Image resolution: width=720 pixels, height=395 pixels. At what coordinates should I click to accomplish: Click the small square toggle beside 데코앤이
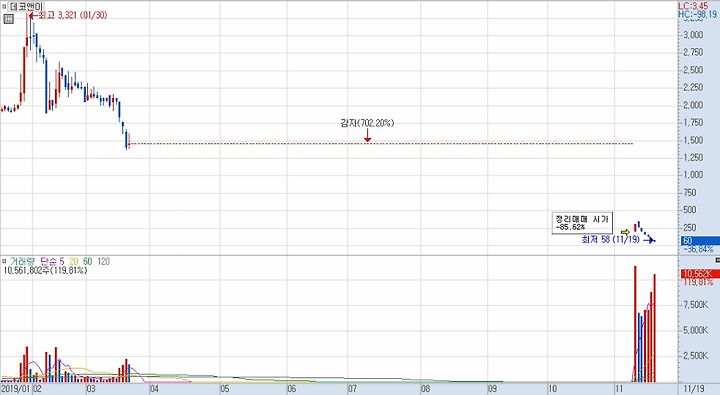[4, 7]
